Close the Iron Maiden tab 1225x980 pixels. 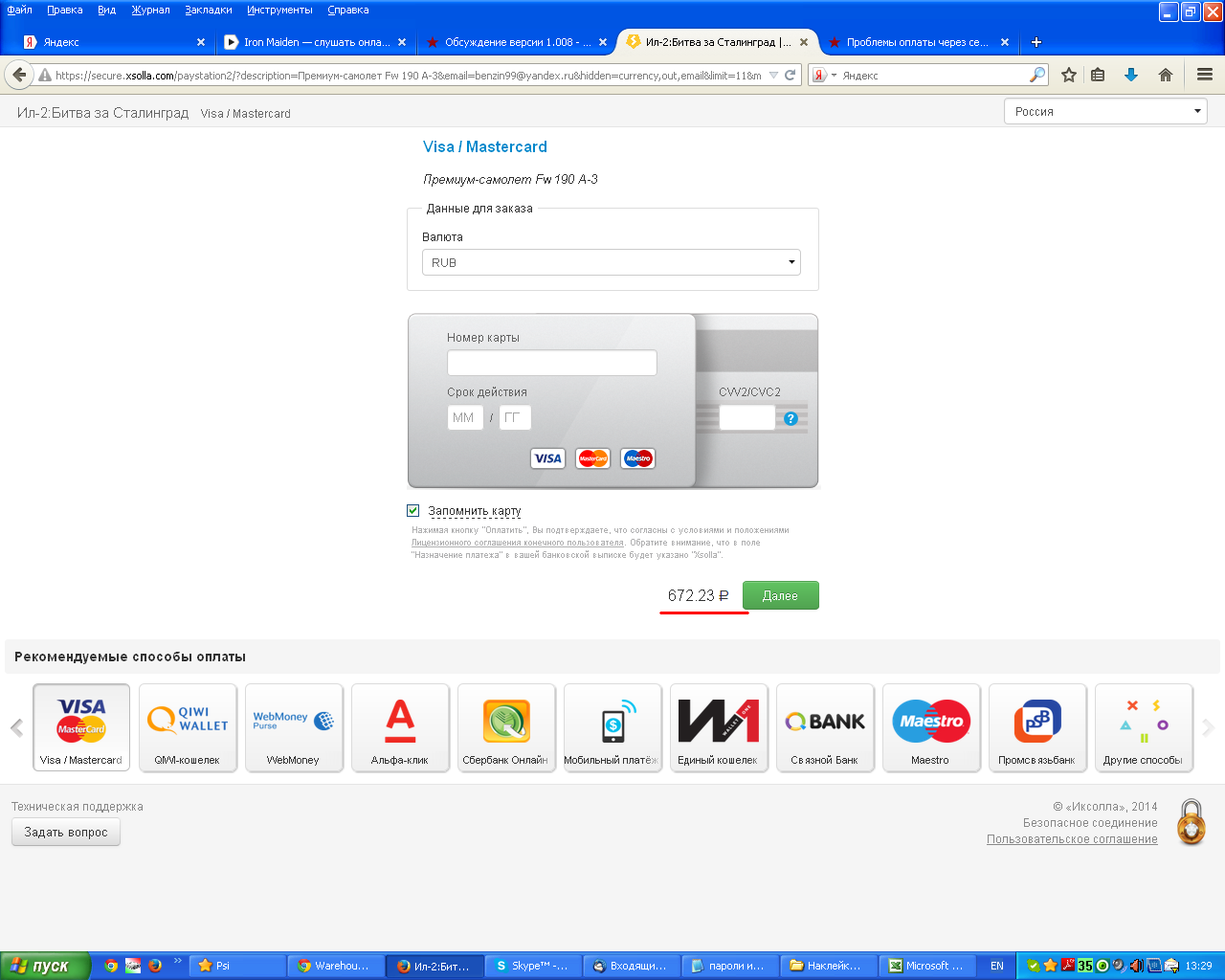(402, 42)
